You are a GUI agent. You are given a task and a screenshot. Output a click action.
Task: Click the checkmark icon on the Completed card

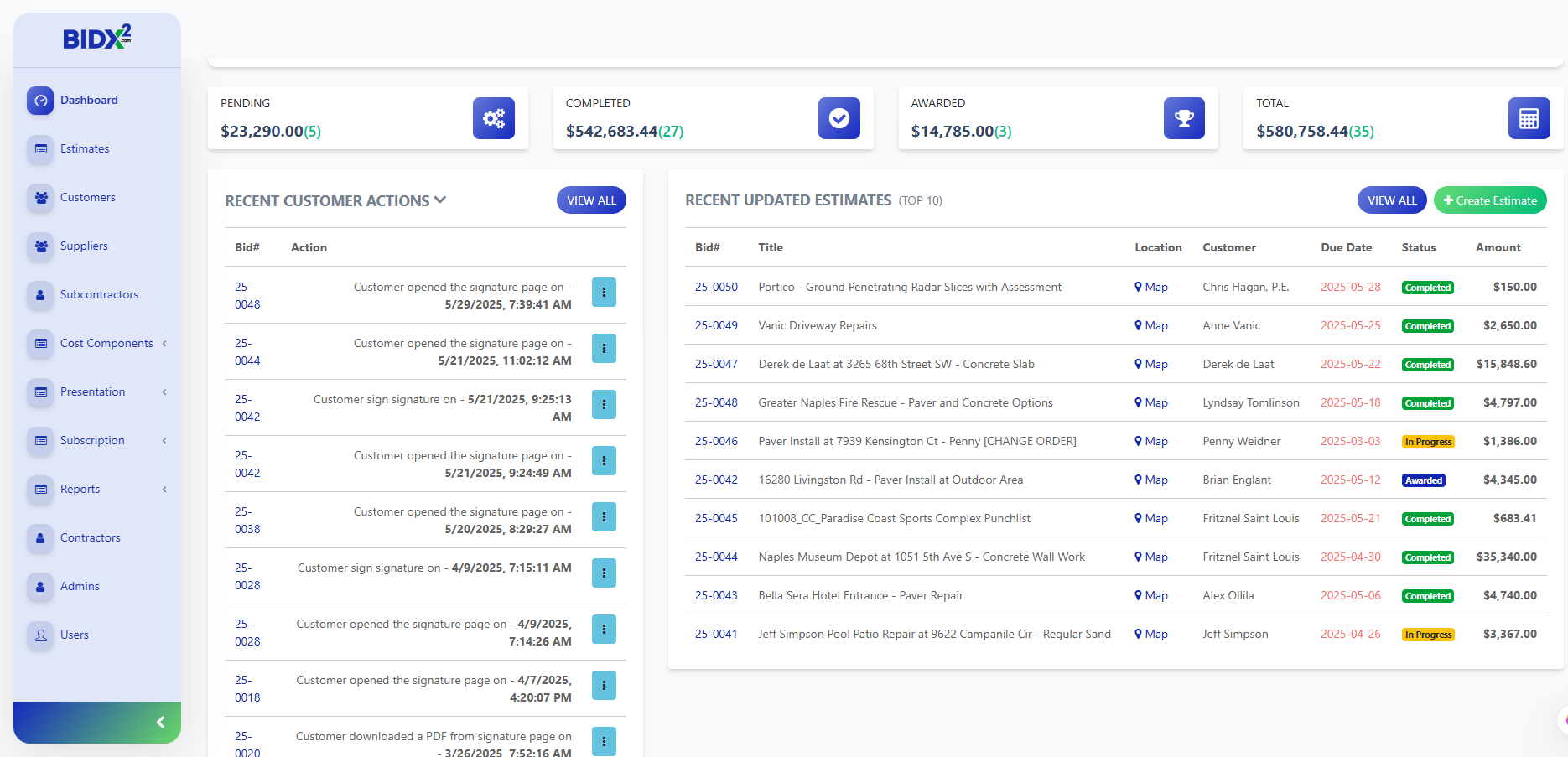839,118
